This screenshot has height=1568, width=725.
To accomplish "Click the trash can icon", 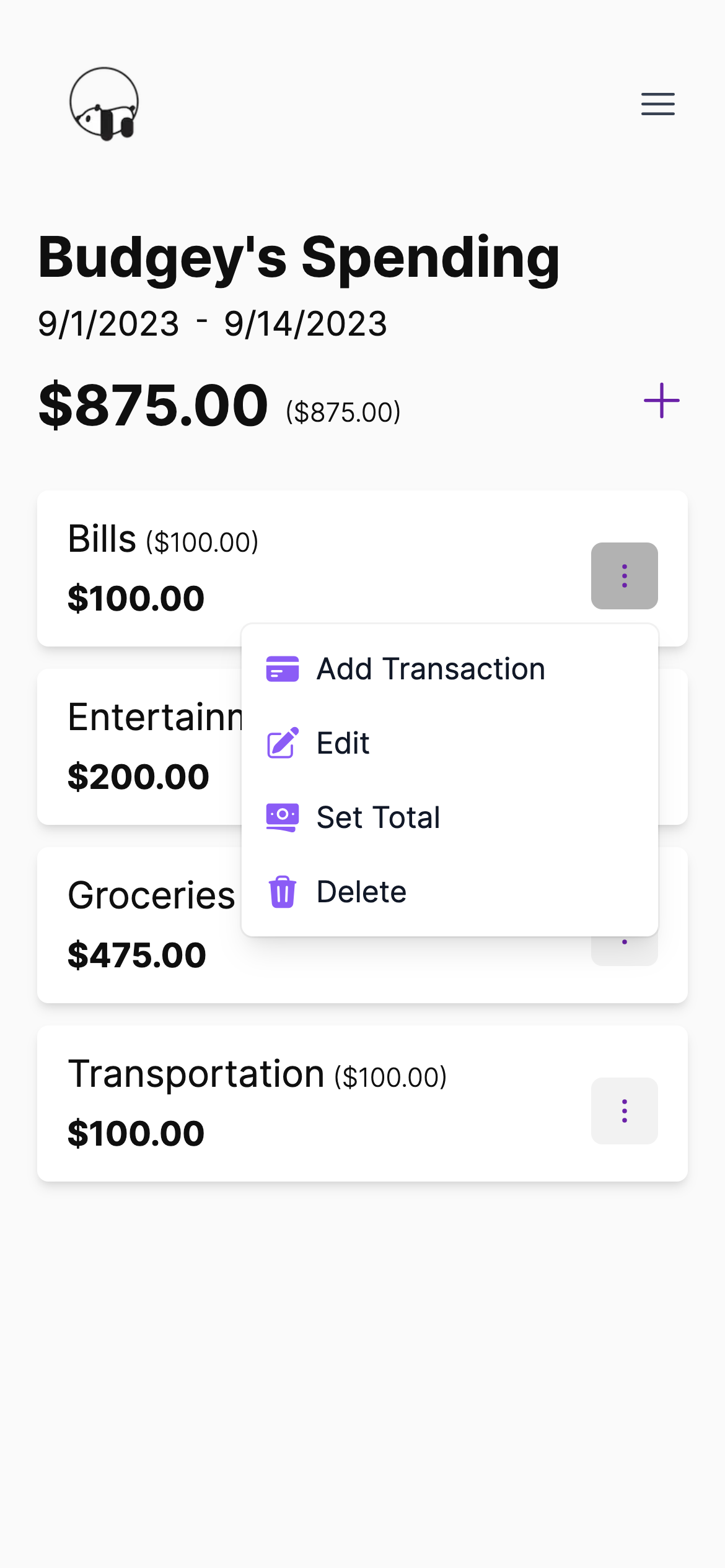I will [282, 892].
